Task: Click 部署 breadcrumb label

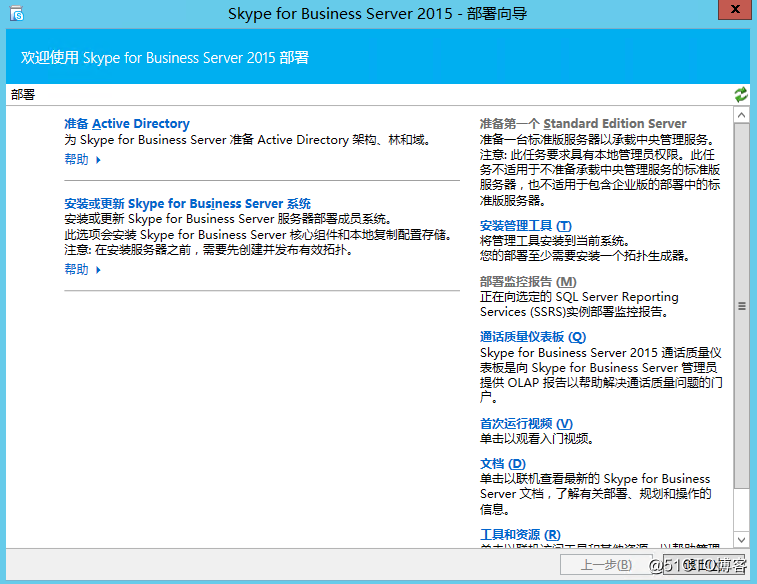Action: pos(23,95)
